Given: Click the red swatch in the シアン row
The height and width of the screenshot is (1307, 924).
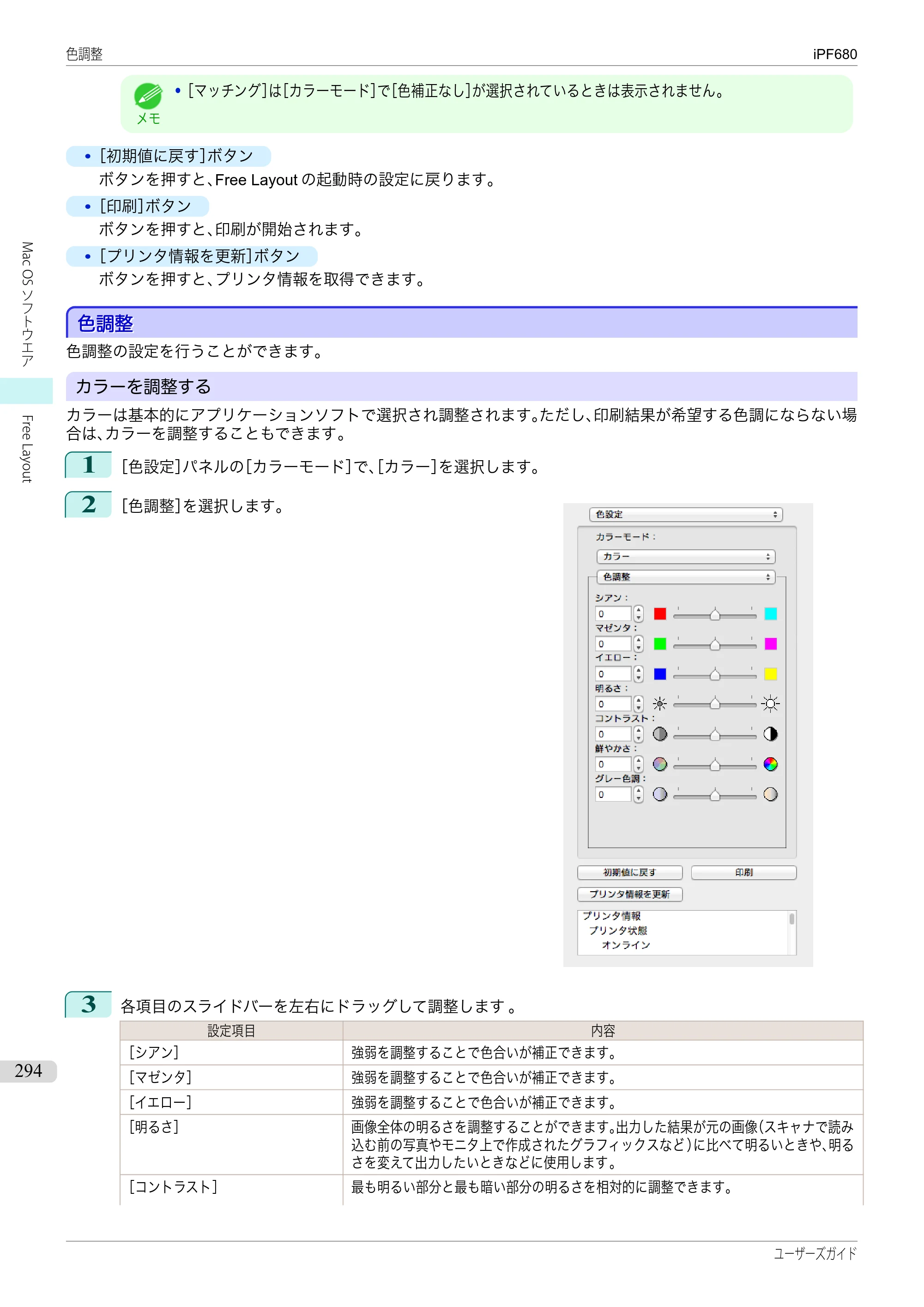Looking at the screenshot, I should [x=660, y=614].
